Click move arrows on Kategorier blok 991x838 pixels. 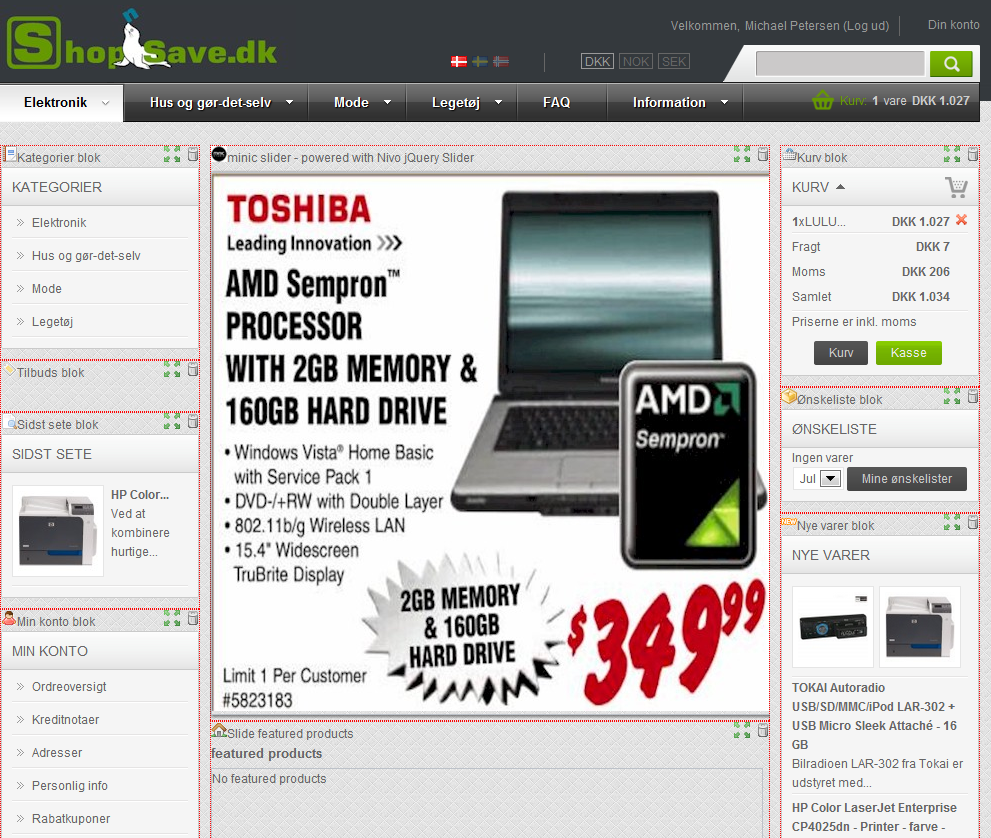(172, 154)
